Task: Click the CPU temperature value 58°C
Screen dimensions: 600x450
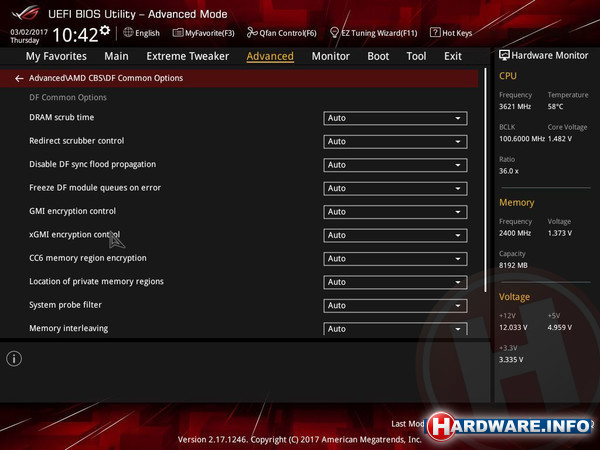Action: pyautogui.click(x=555, y=106)
